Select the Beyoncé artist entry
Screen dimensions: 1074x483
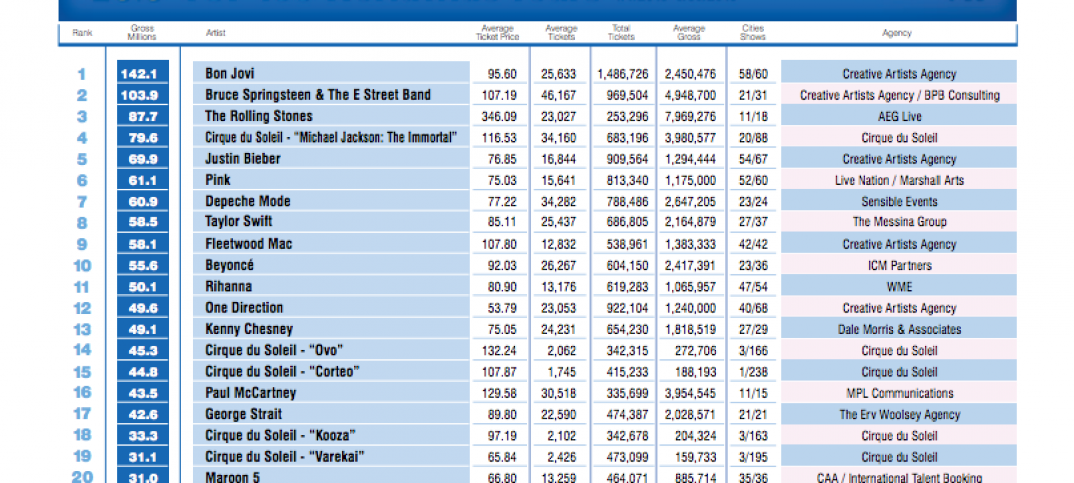(x=230, y=265)
